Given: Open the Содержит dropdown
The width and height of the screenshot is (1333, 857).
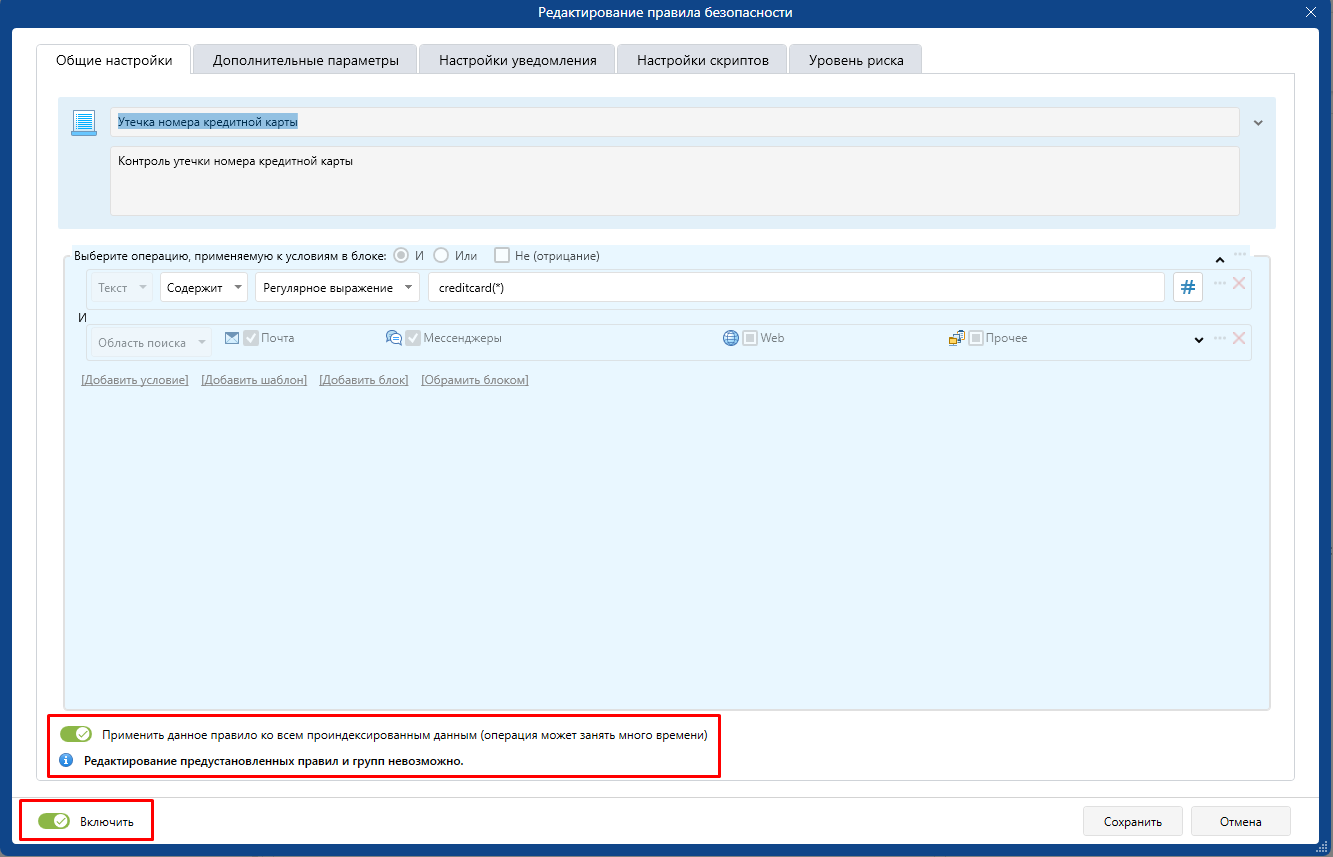Looking at the screenshot, I should click(x=204, y=287).
